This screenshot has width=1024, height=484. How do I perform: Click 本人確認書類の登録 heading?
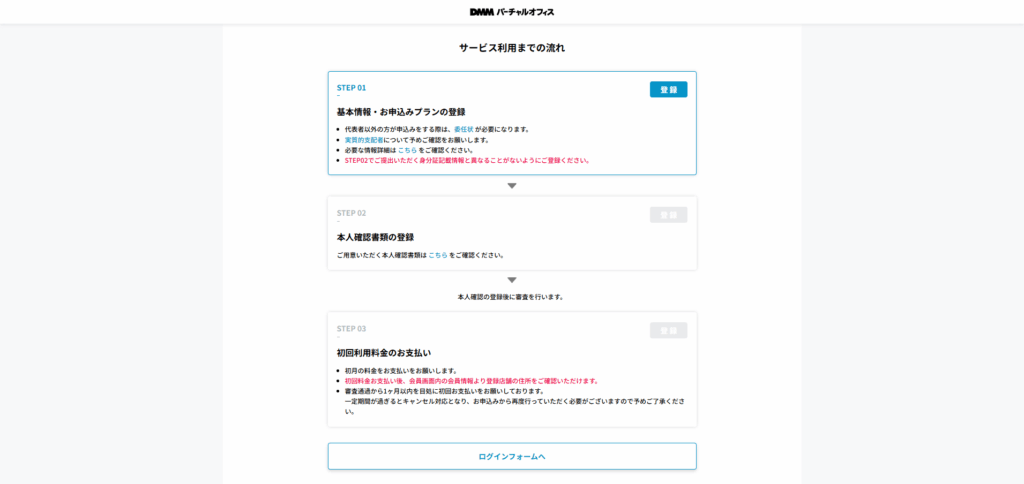point(376,237)
